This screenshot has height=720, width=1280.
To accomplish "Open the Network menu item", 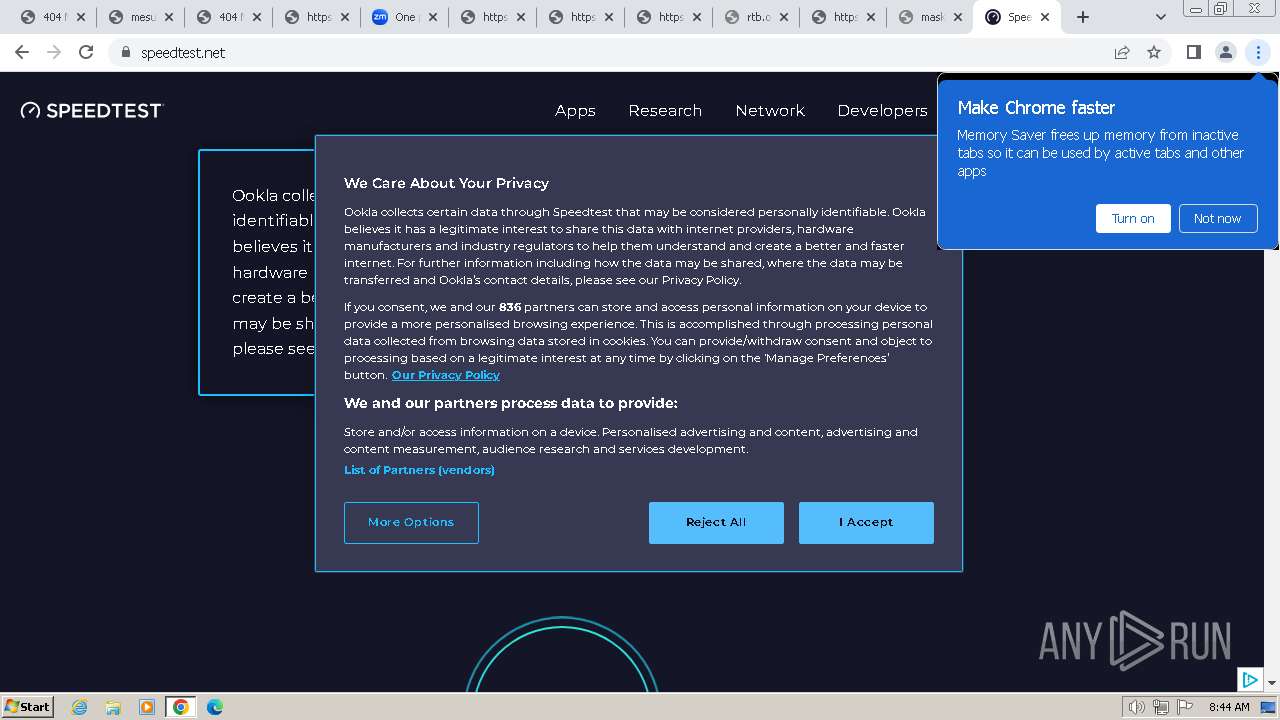I will coord(770,111).
